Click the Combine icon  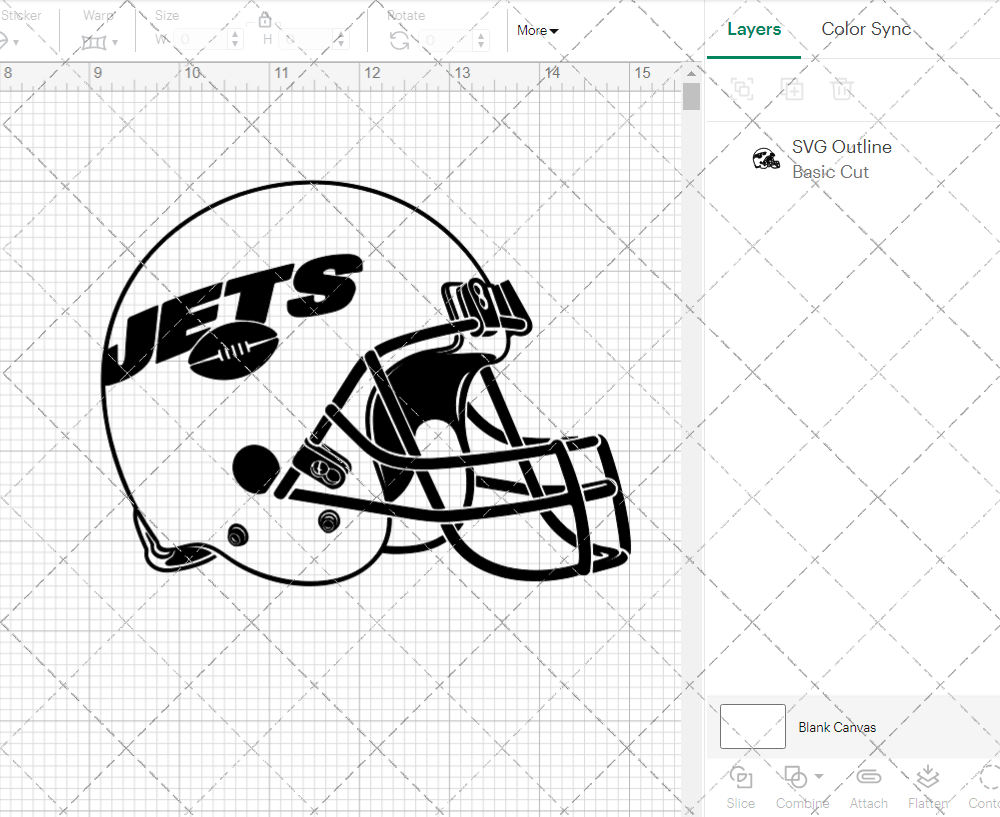click(794, 778)
